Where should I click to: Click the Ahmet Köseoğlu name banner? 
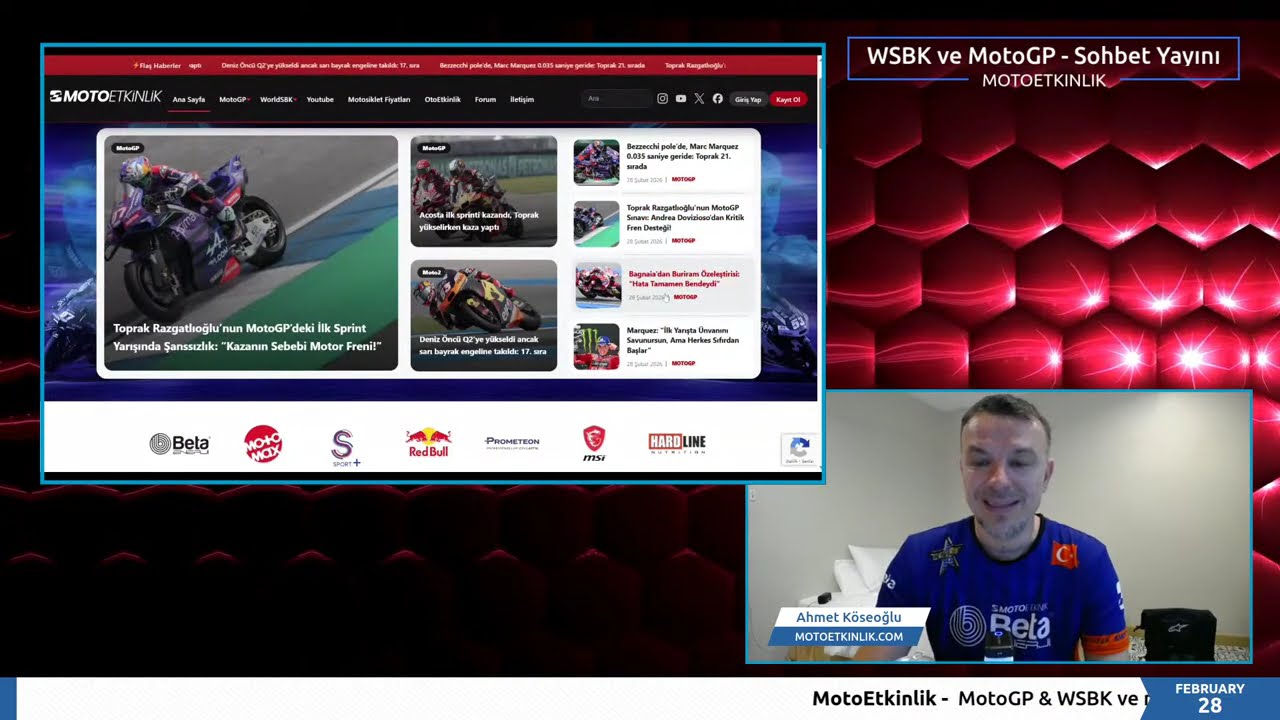(848, 617)
